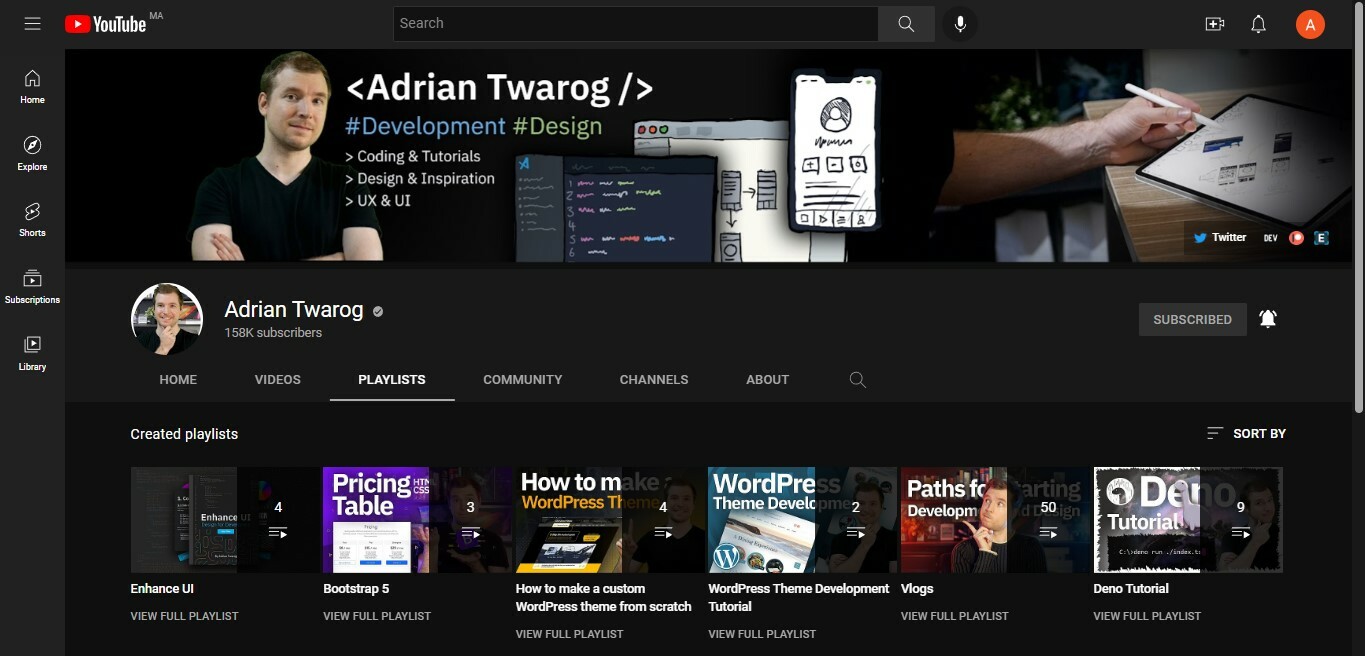The height and width of the screenshot is (656, 1365).
Task: Open the Explore section from the sidebar
Action: click(31, 153)
